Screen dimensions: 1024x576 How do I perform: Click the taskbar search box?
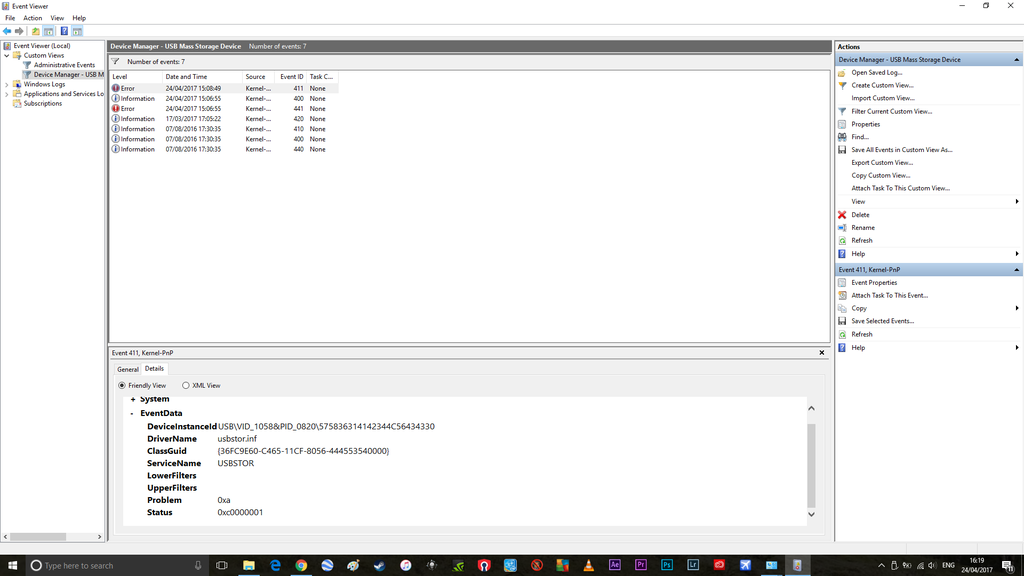click(118, 566)
